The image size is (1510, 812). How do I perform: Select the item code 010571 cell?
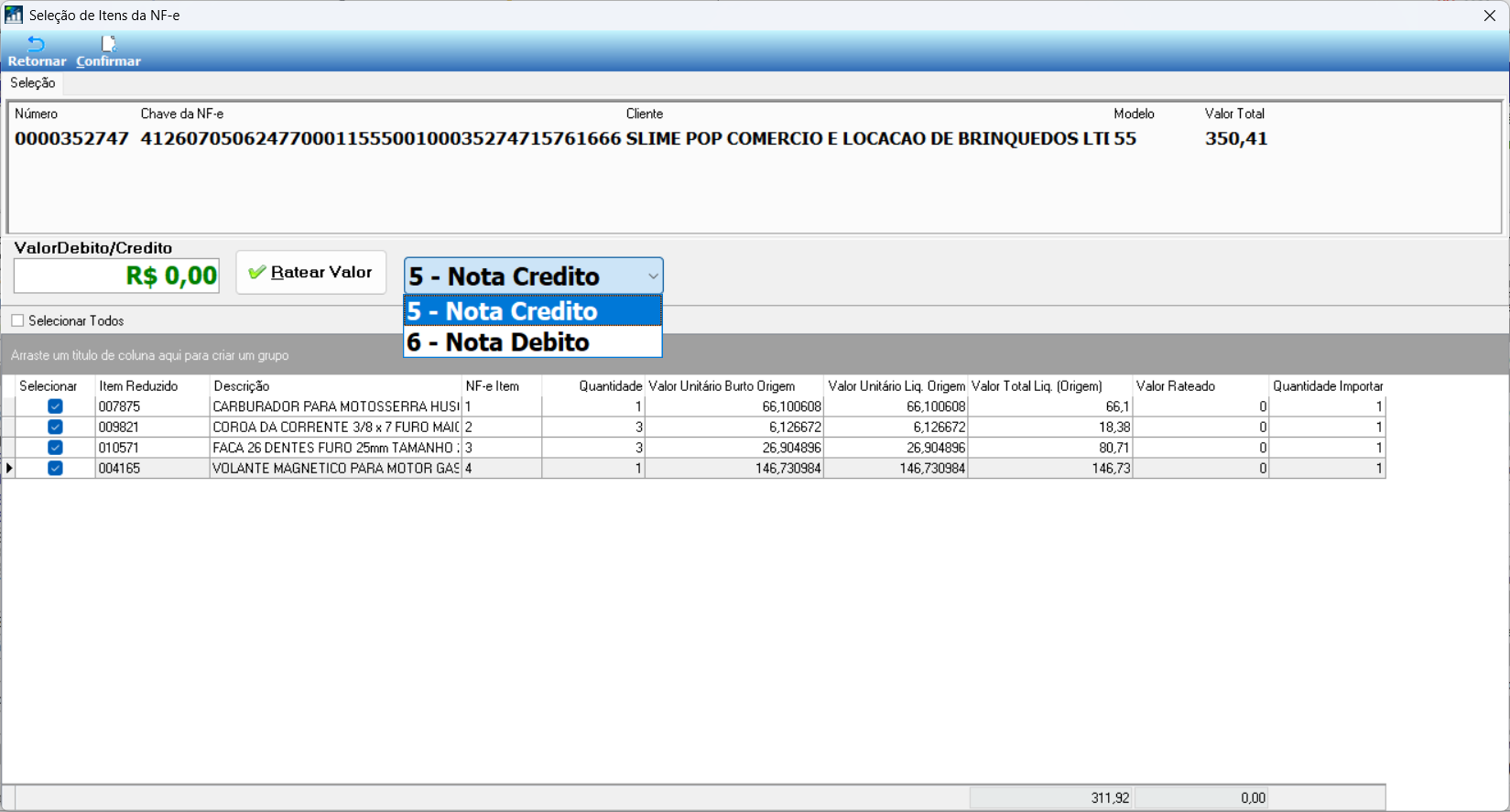pos(152,448)
